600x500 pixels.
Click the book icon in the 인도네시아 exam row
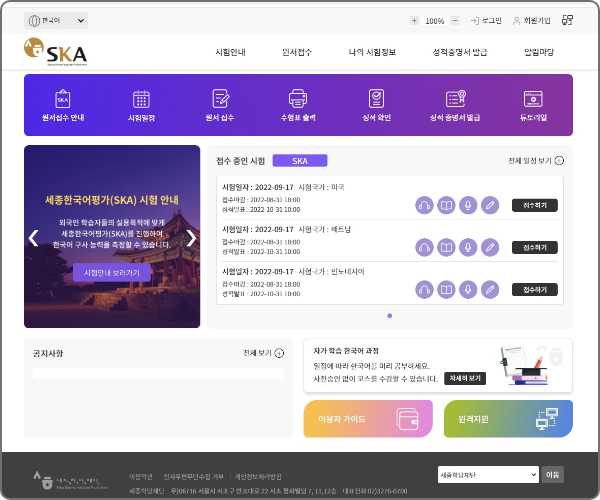pyautogui.click(x=446, y=290)
